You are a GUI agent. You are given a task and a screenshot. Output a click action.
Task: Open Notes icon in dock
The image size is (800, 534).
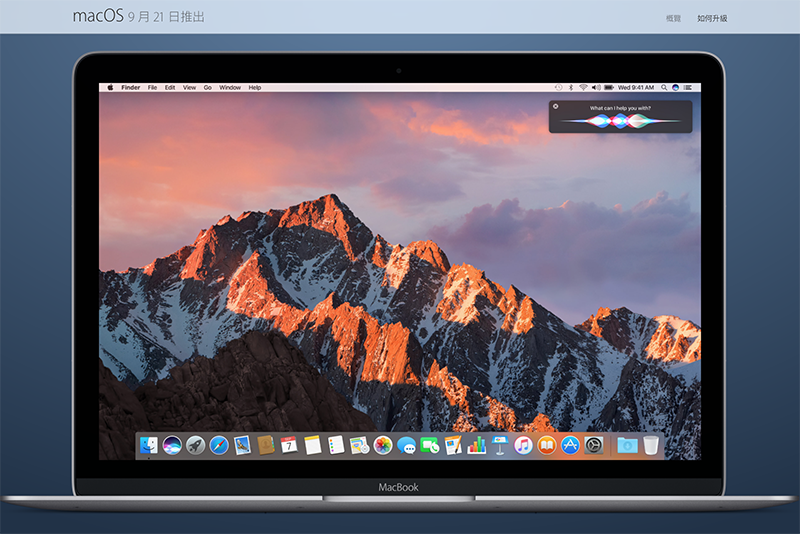point(312,445)
